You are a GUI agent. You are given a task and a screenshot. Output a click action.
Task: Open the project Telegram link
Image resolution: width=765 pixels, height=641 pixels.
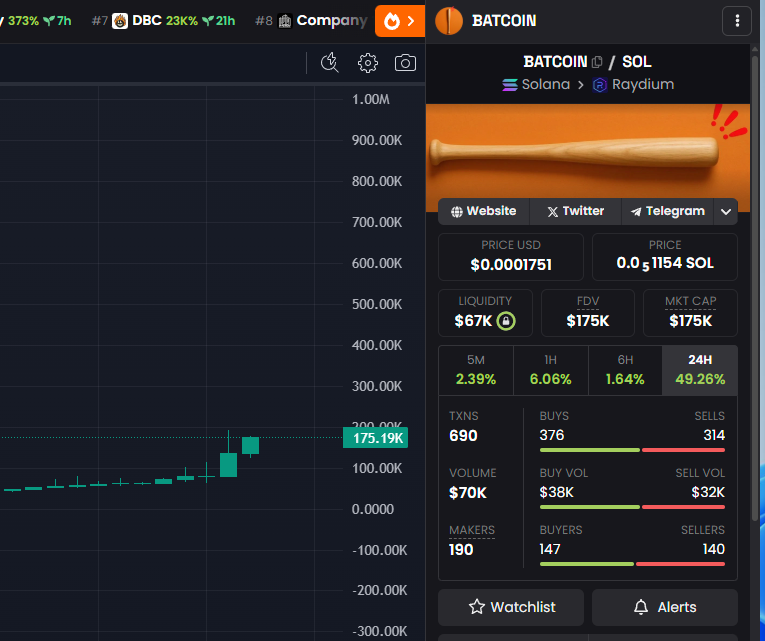pyautogui.click(x=667, y=211)
